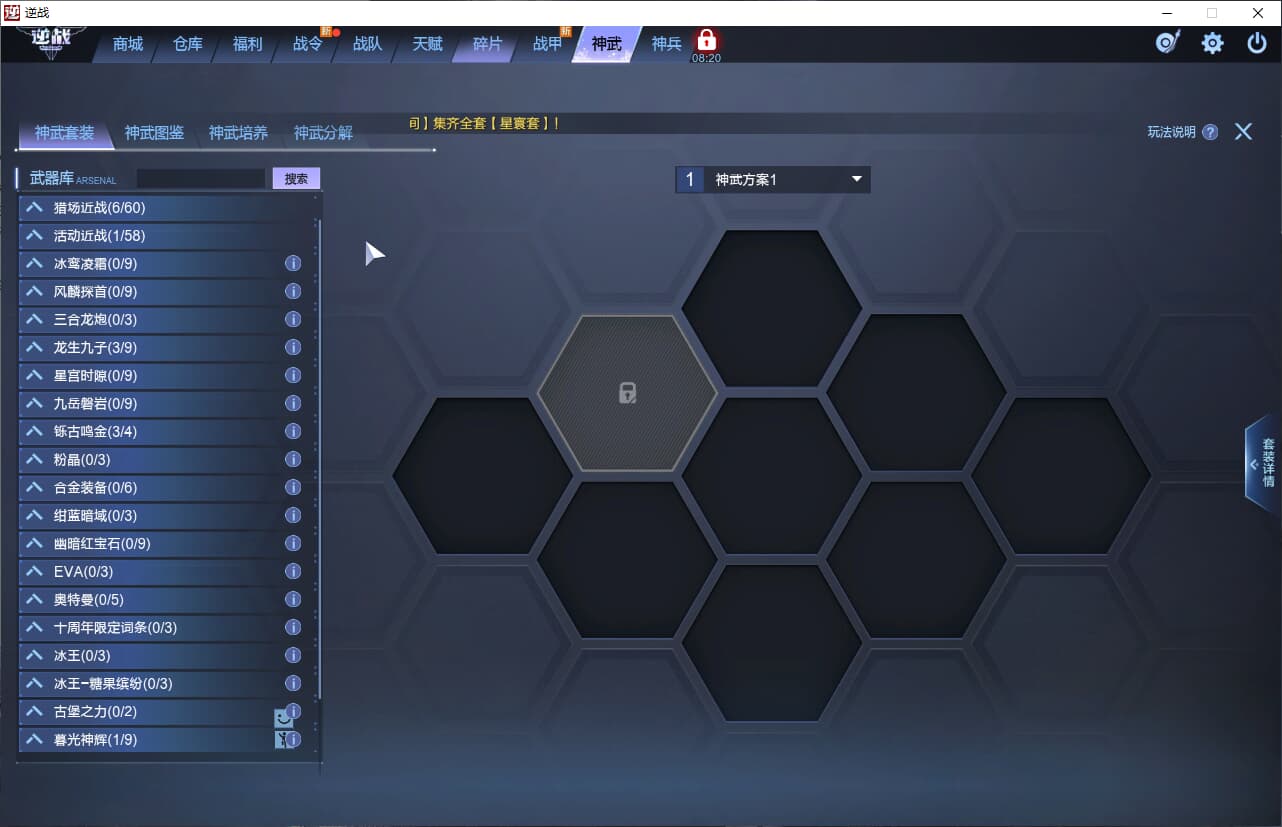Toggle the 风麟探首(0/9) chevron

click(35, 292)
